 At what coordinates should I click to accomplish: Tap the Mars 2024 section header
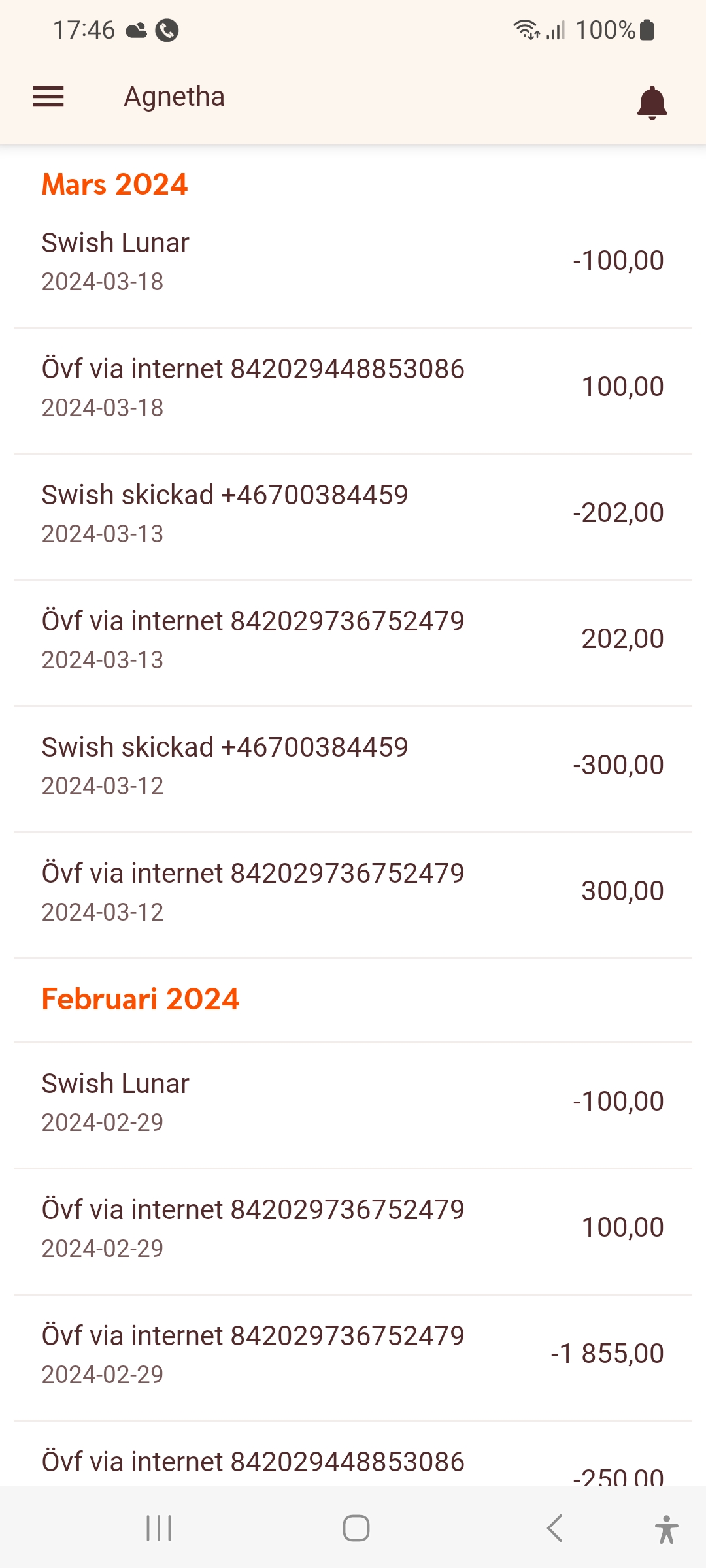(115, 184)
